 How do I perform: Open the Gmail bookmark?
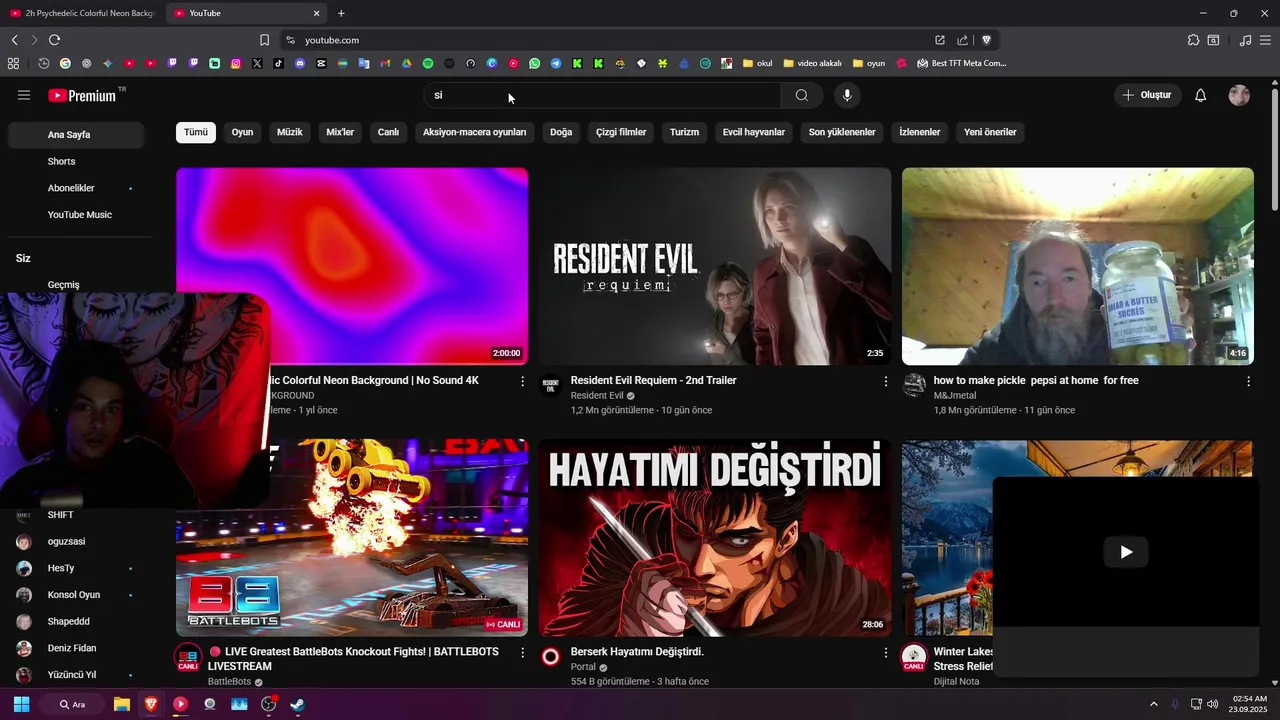coord(385,63)
